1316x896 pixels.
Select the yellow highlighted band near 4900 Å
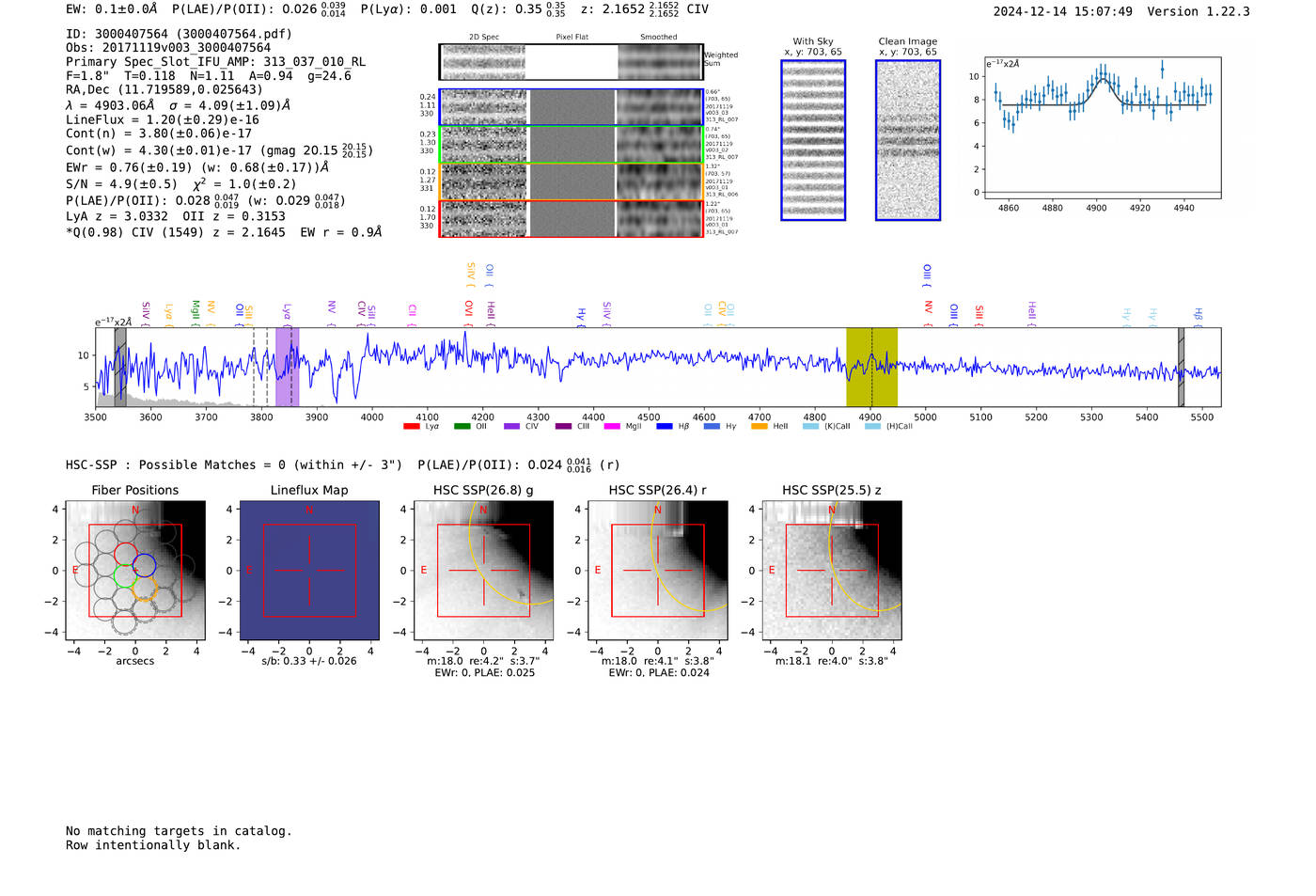coord(871,368)
